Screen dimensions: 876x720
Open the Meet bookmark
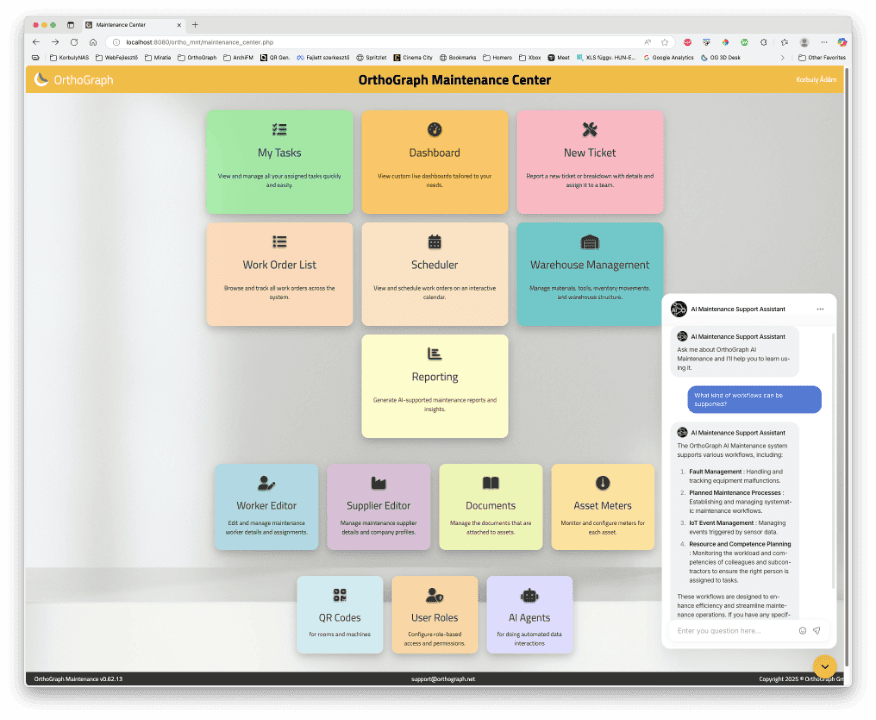[559, 58]
